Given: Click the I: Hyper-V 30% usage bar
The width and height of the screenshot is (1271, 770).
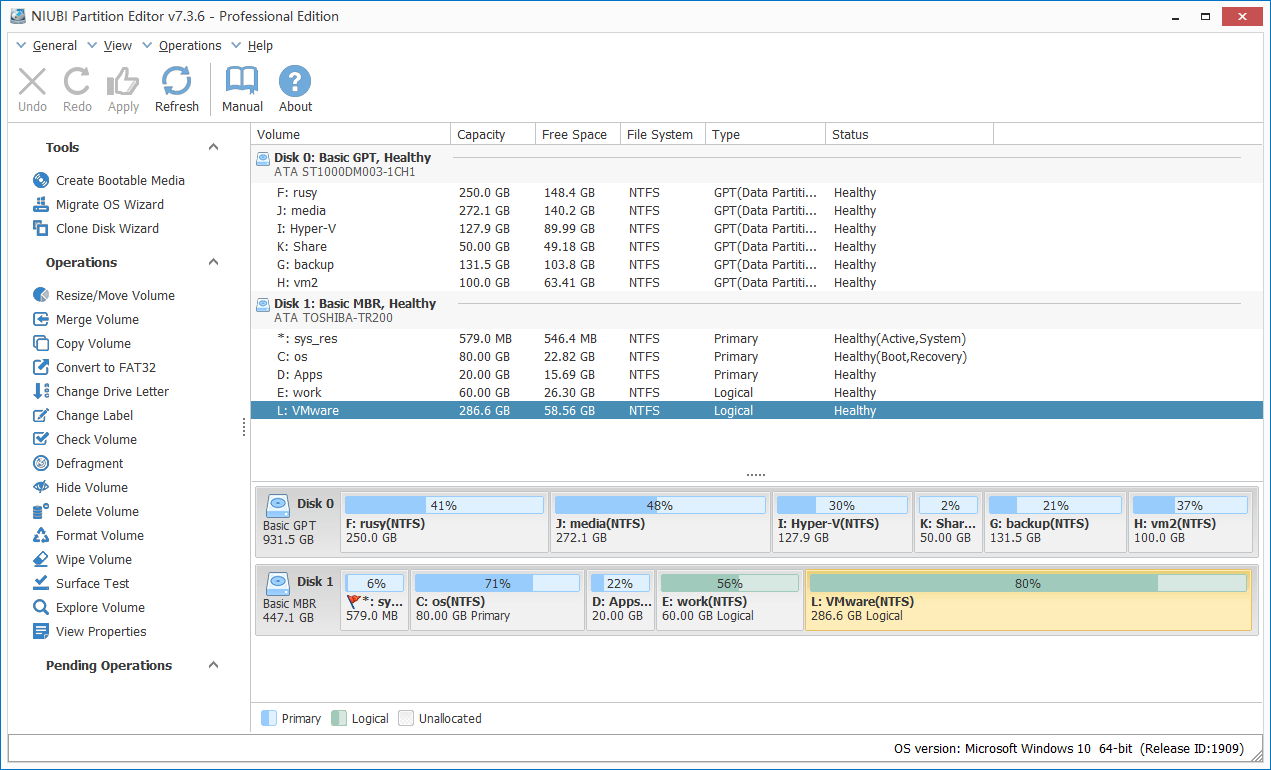Looking at the screenshot, I should (x=842, y=505).
